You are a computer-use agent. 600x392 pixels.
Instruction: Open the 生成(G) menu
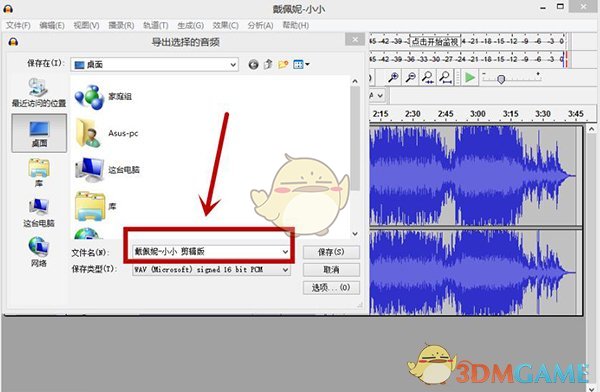[191, 25]
